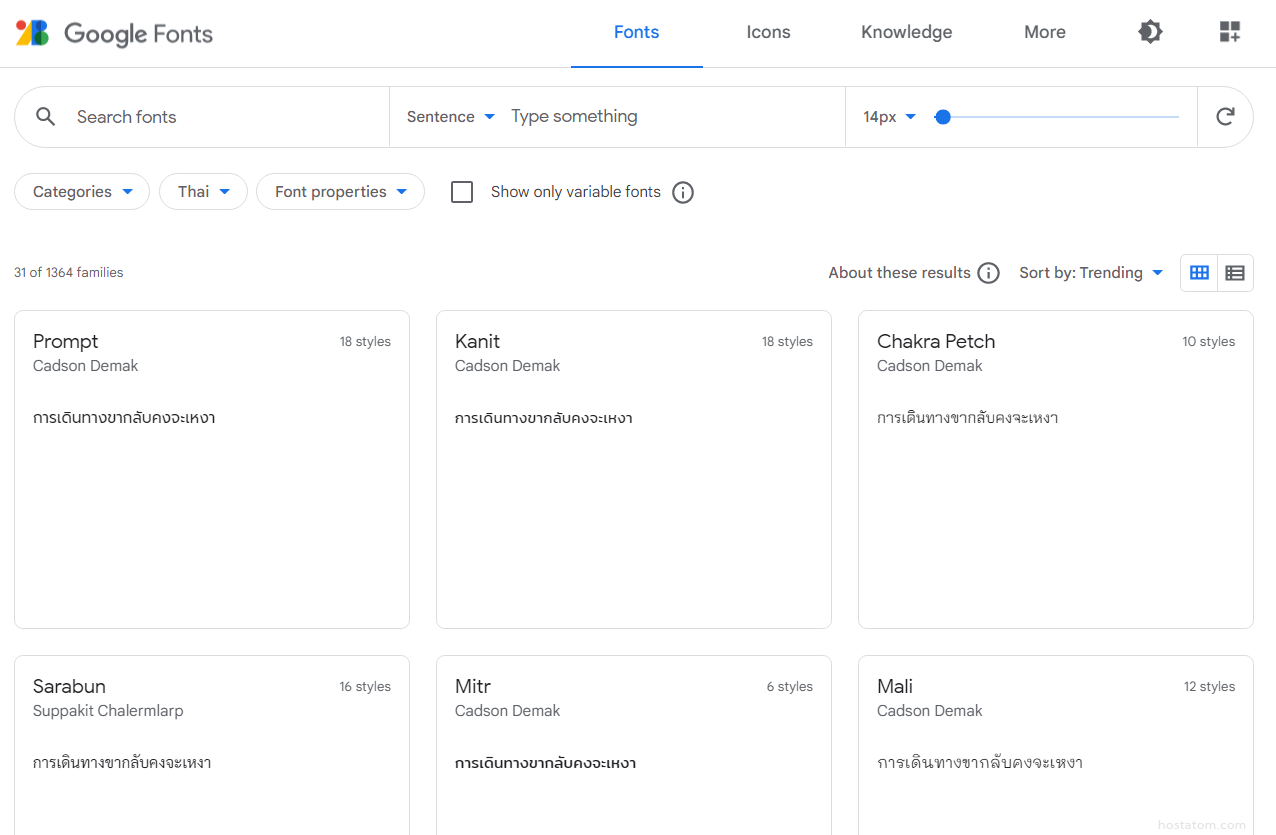This screenshot has width=1276, height=835.
Task: Click info icon next to About these results
Action: tap(988, 273)
